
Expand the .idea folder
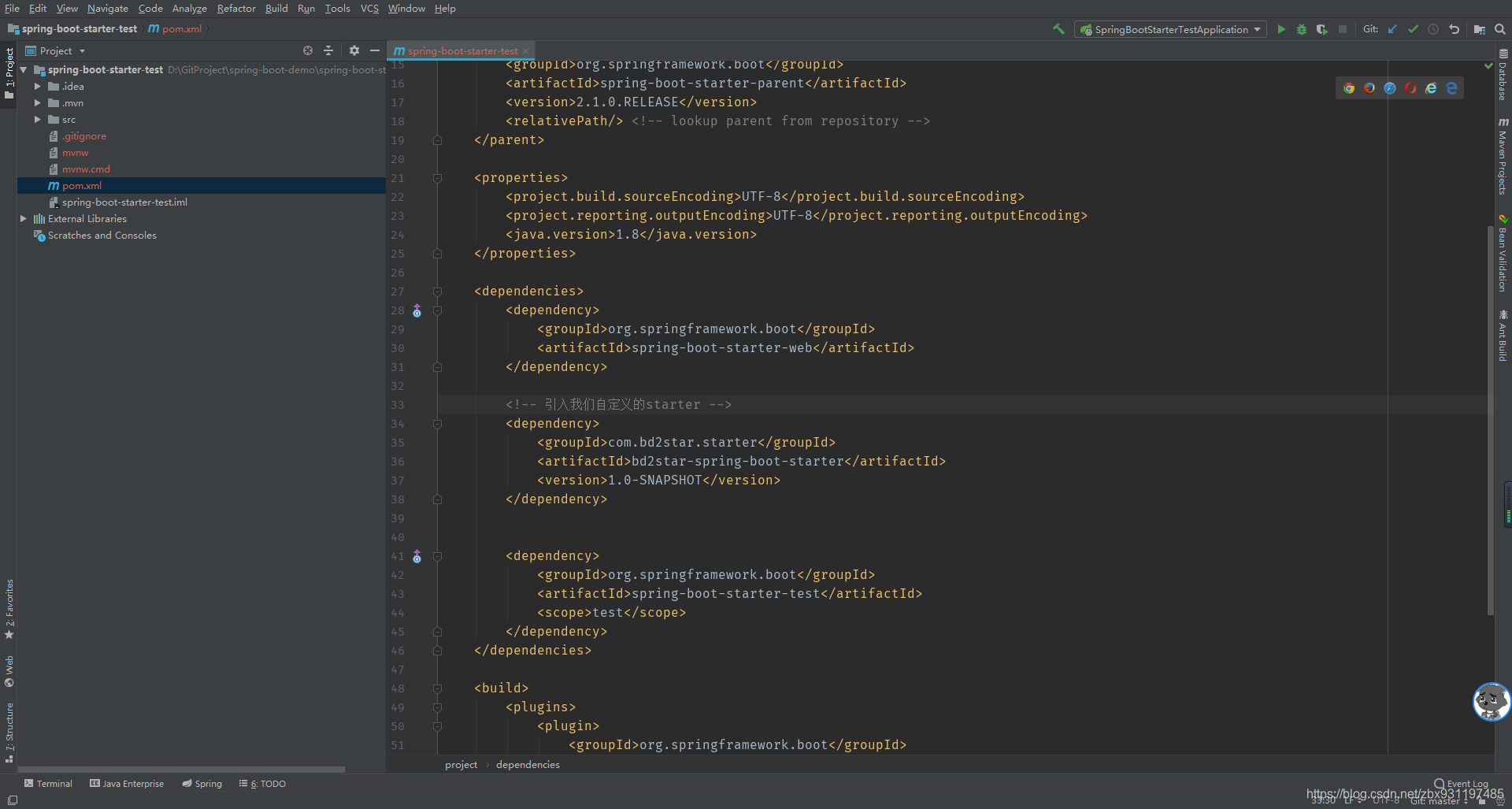click(x=37, y=87)
